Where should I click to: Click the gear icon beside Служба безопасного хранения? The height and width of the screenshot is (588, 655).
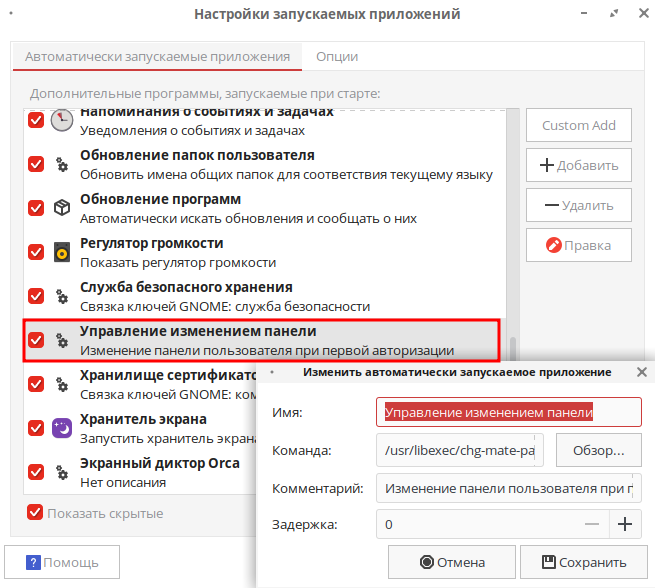[x=63, y=296]
